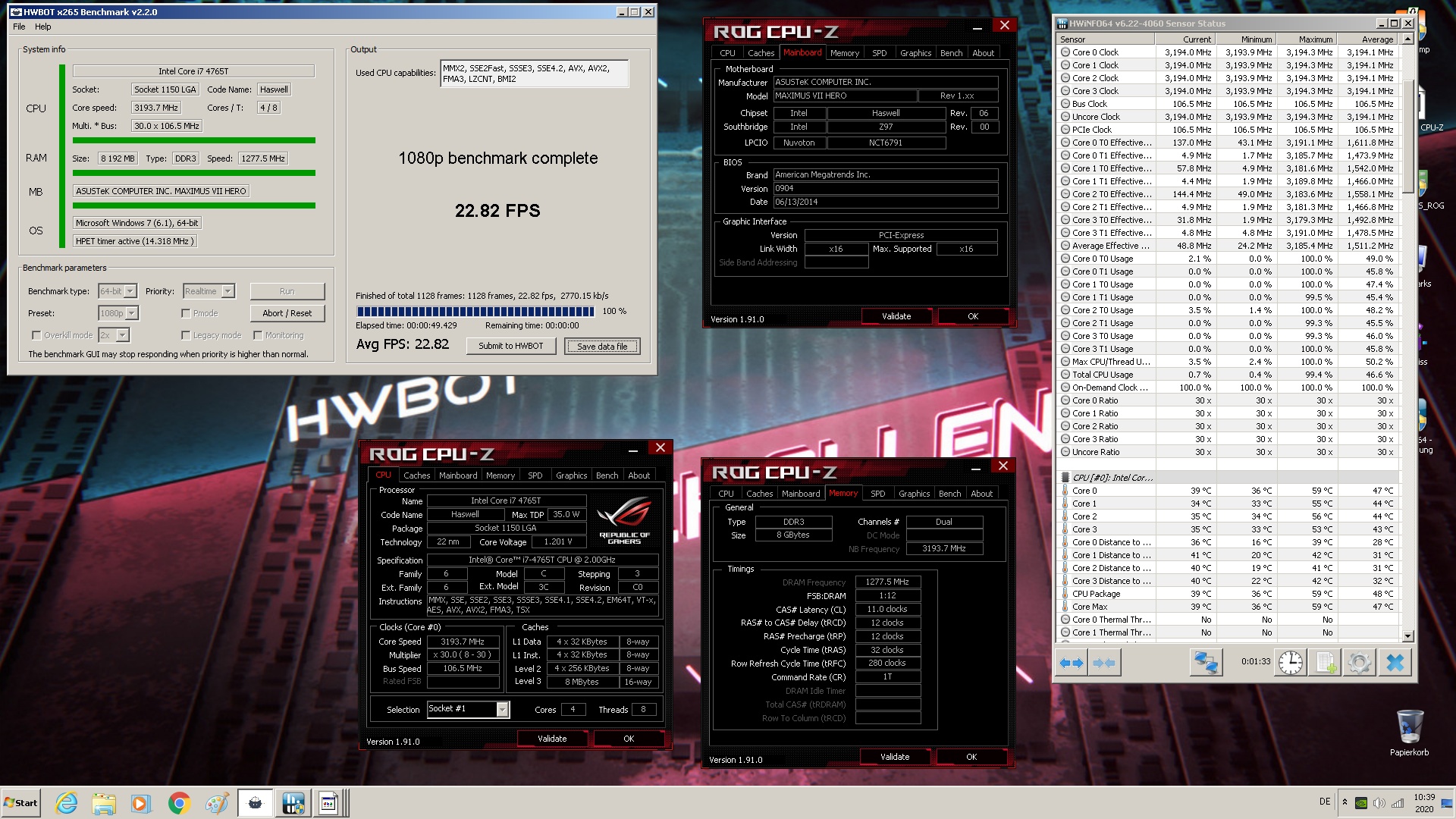Click HWiNFO vertical scrollbar up arrow
1456x819 pixels.
click(x=1407, y=39)
